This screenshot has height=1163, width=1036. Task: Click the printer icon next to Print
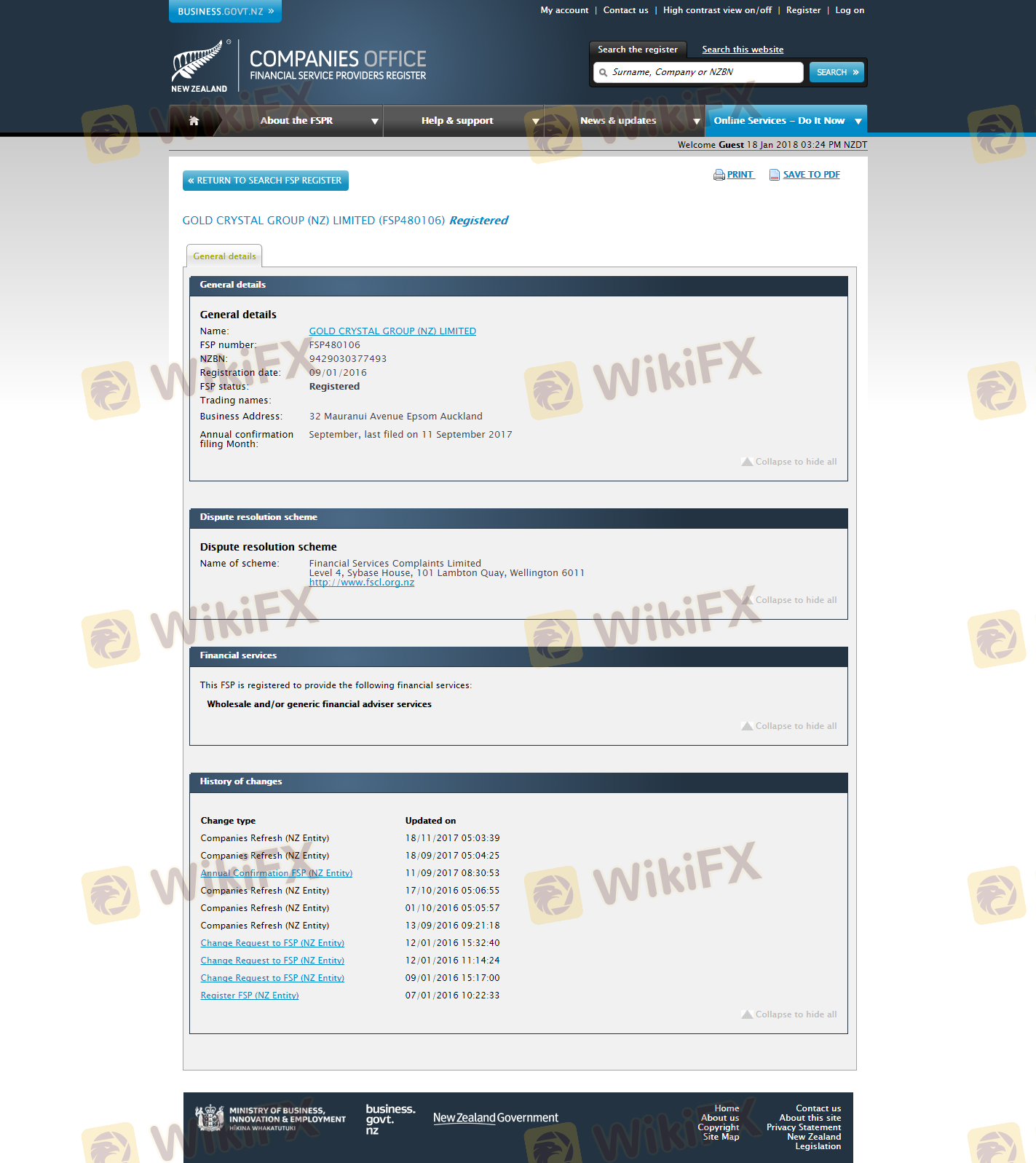(719, 175)
